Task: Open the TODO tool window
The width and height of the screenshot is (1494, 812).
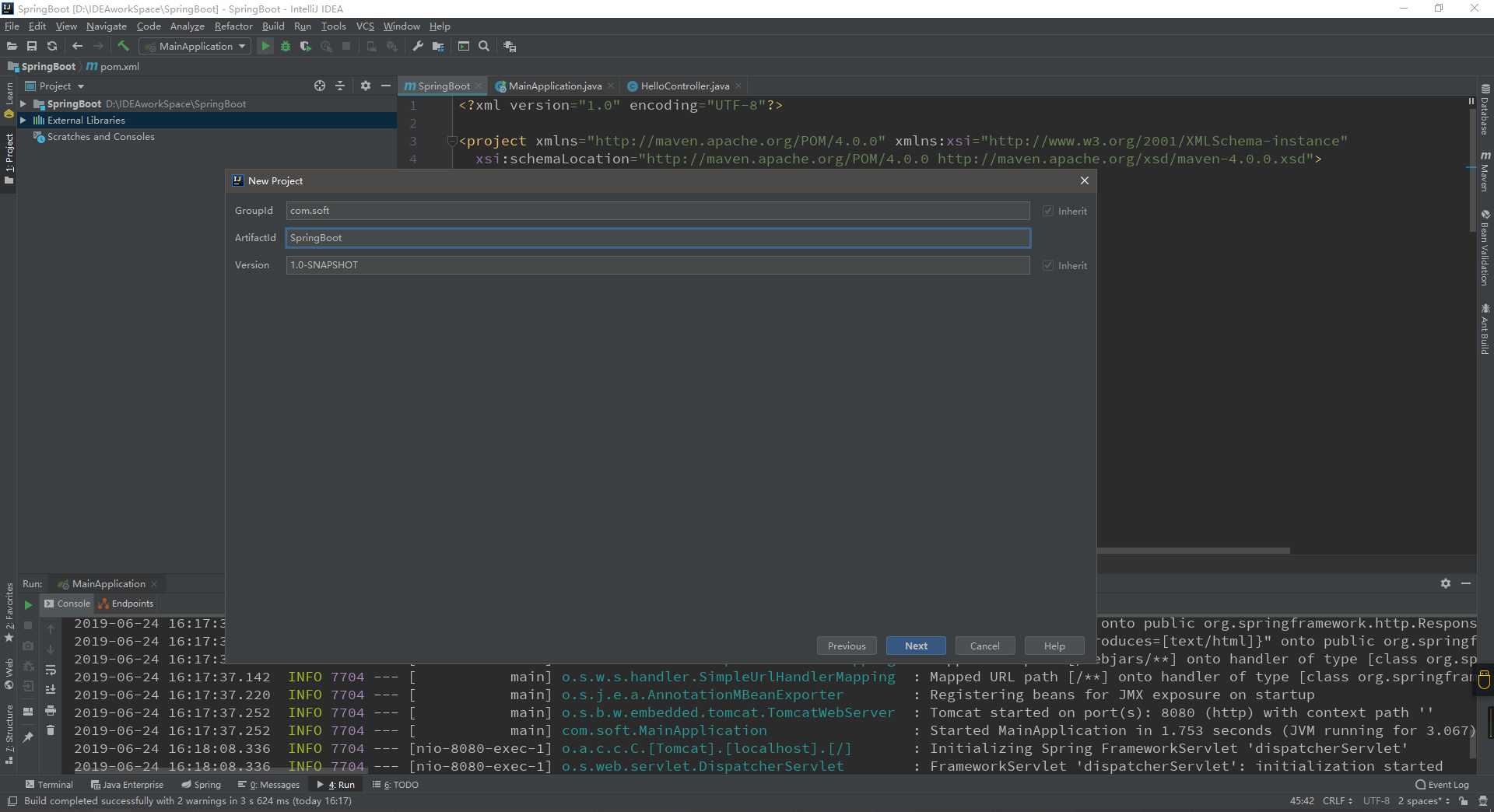Action: tap(395, 785)
